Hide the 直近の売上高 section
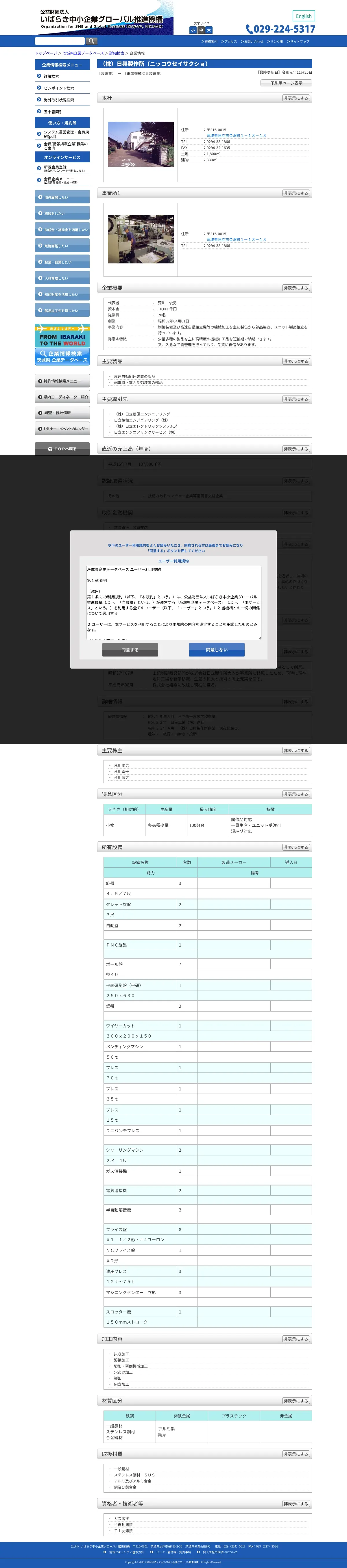The image size is (347, 1568). (296, 449)
